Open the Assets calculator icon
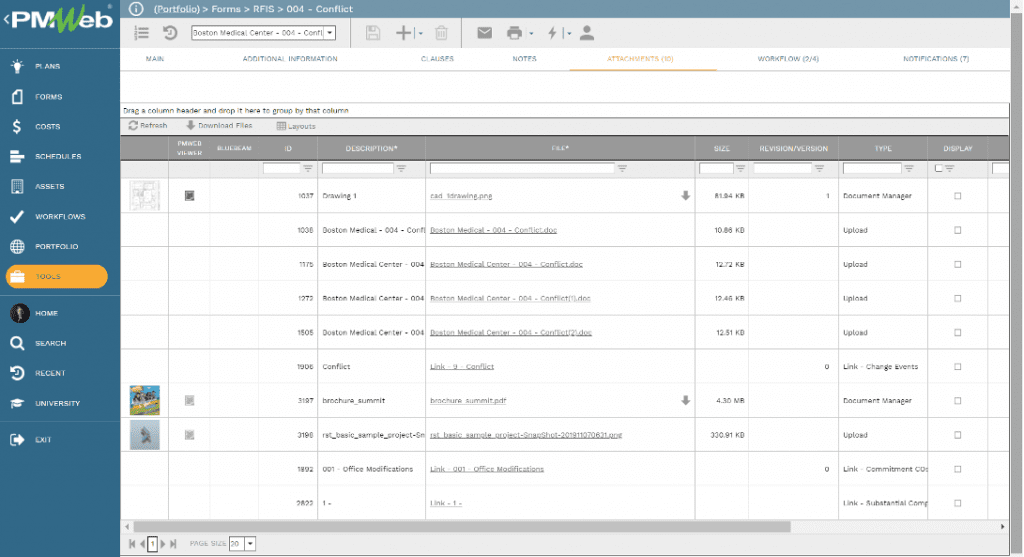The image size is (1024, 557). [x=17, y=187]
